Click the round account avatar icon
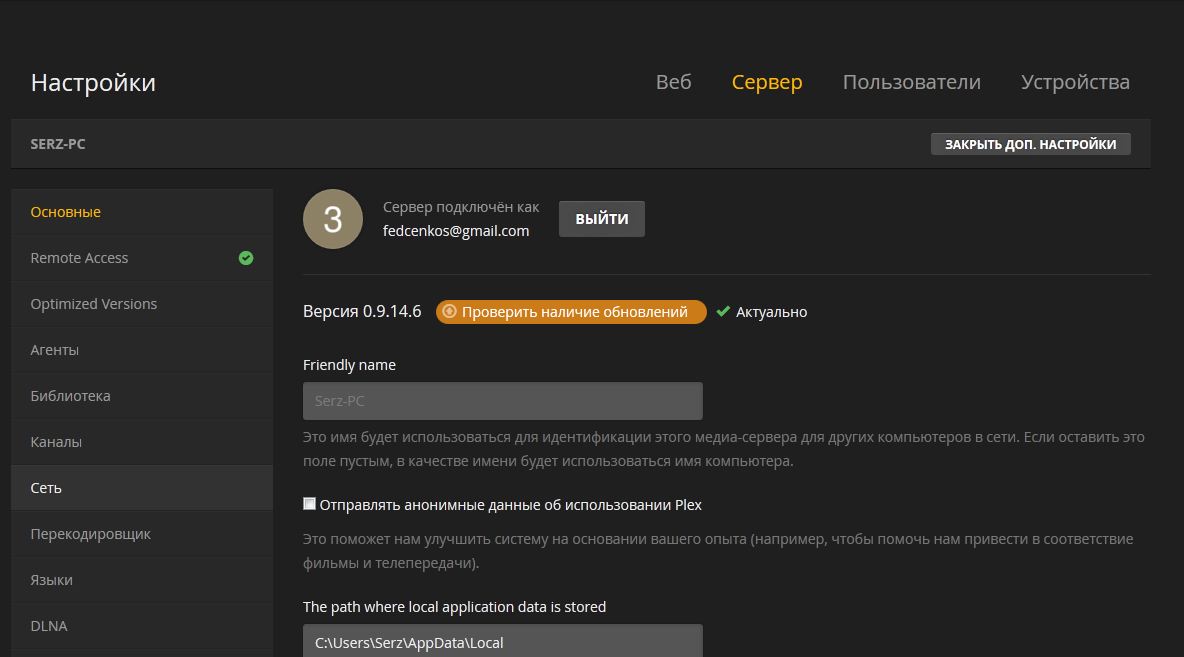This screenshot has height=657, width=1184. coord(333,219)
